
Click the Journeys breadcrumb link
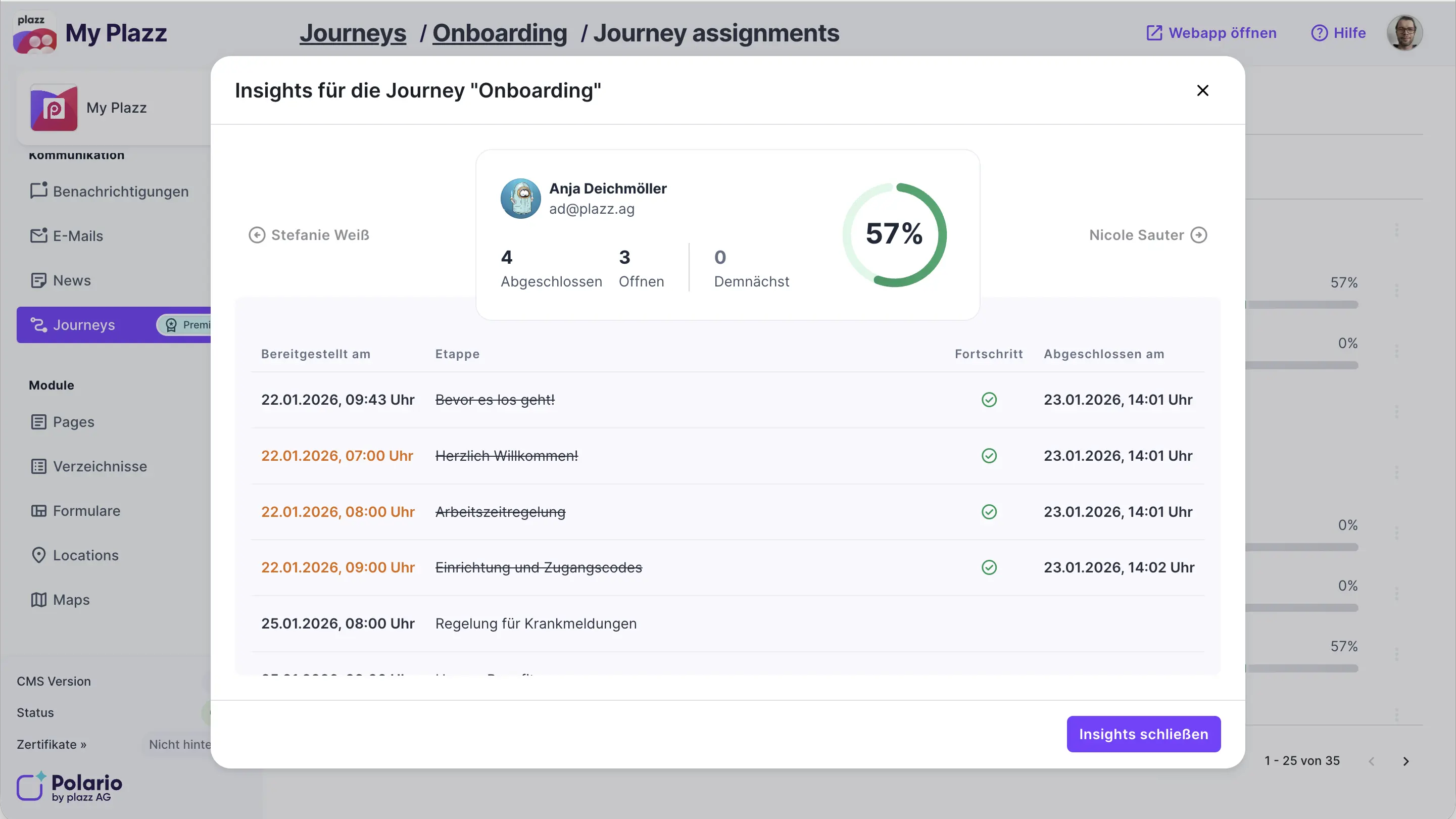[353, 33]
